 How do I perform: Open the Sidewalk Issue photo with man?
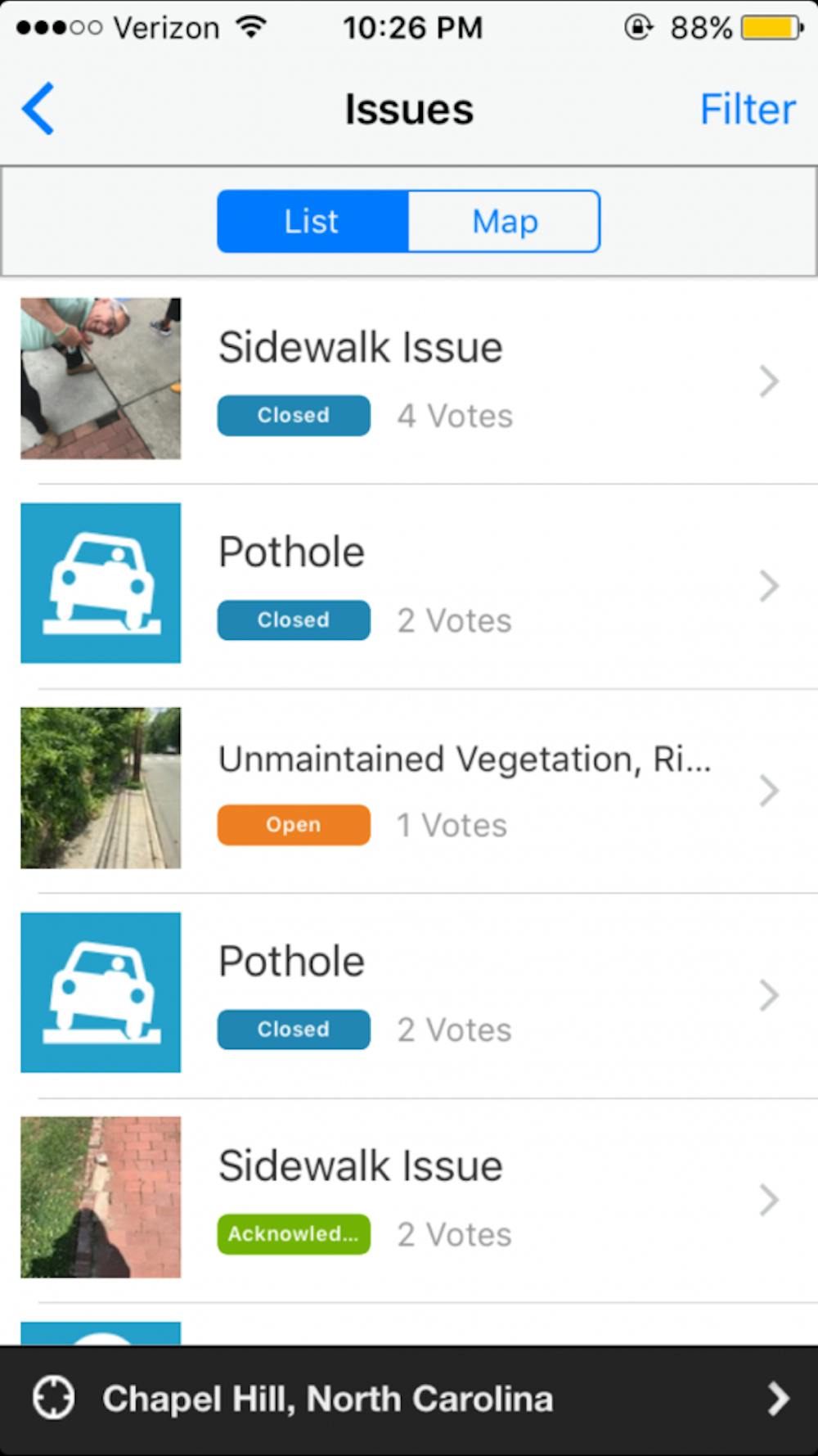point(101,378)
